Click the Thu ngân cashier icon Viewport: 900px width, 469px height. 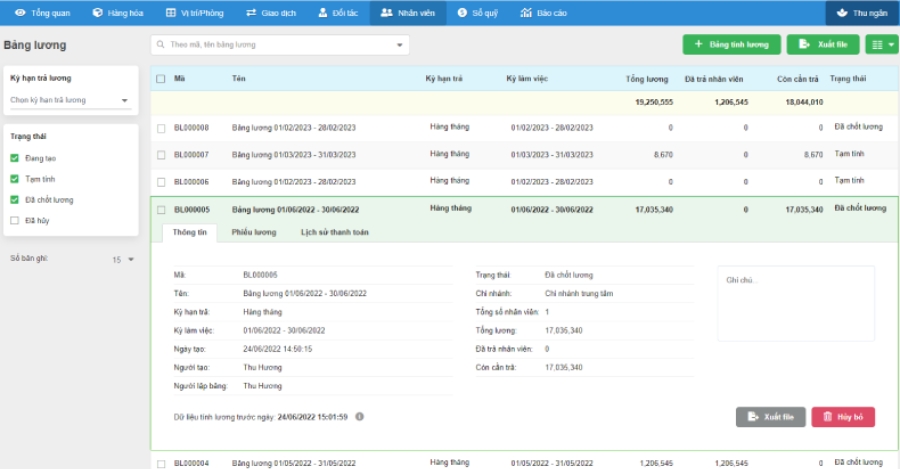(842, 13)
